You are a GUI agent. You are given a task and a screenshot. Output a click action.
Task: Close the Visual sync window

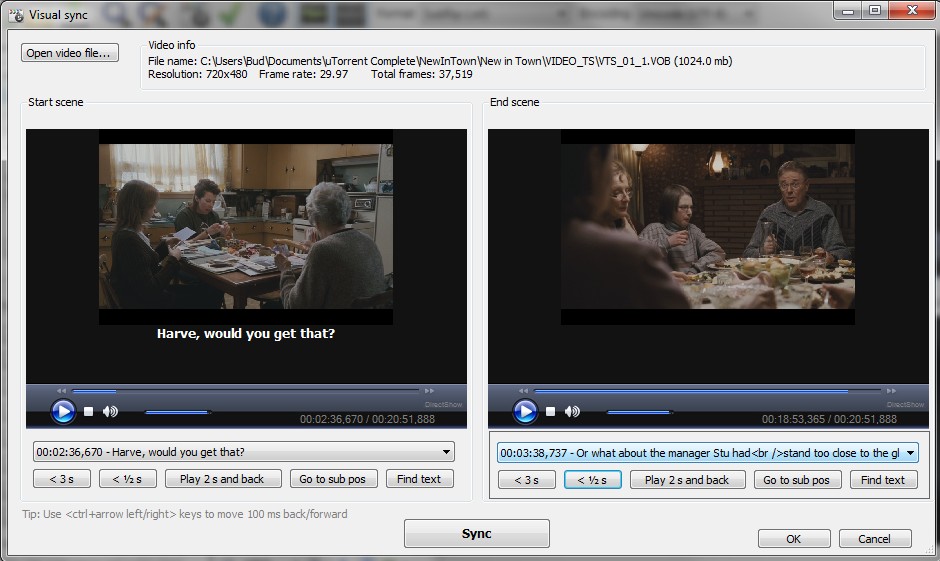(912, 10)
